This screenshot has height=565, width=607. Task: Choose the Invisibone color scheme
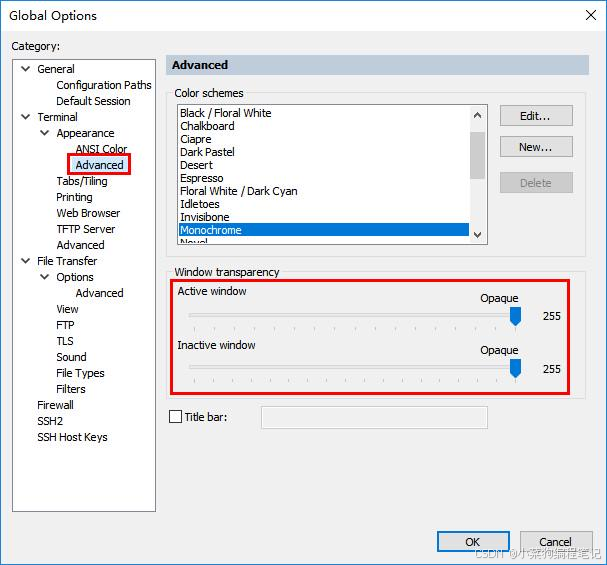[x=324, y=217]
